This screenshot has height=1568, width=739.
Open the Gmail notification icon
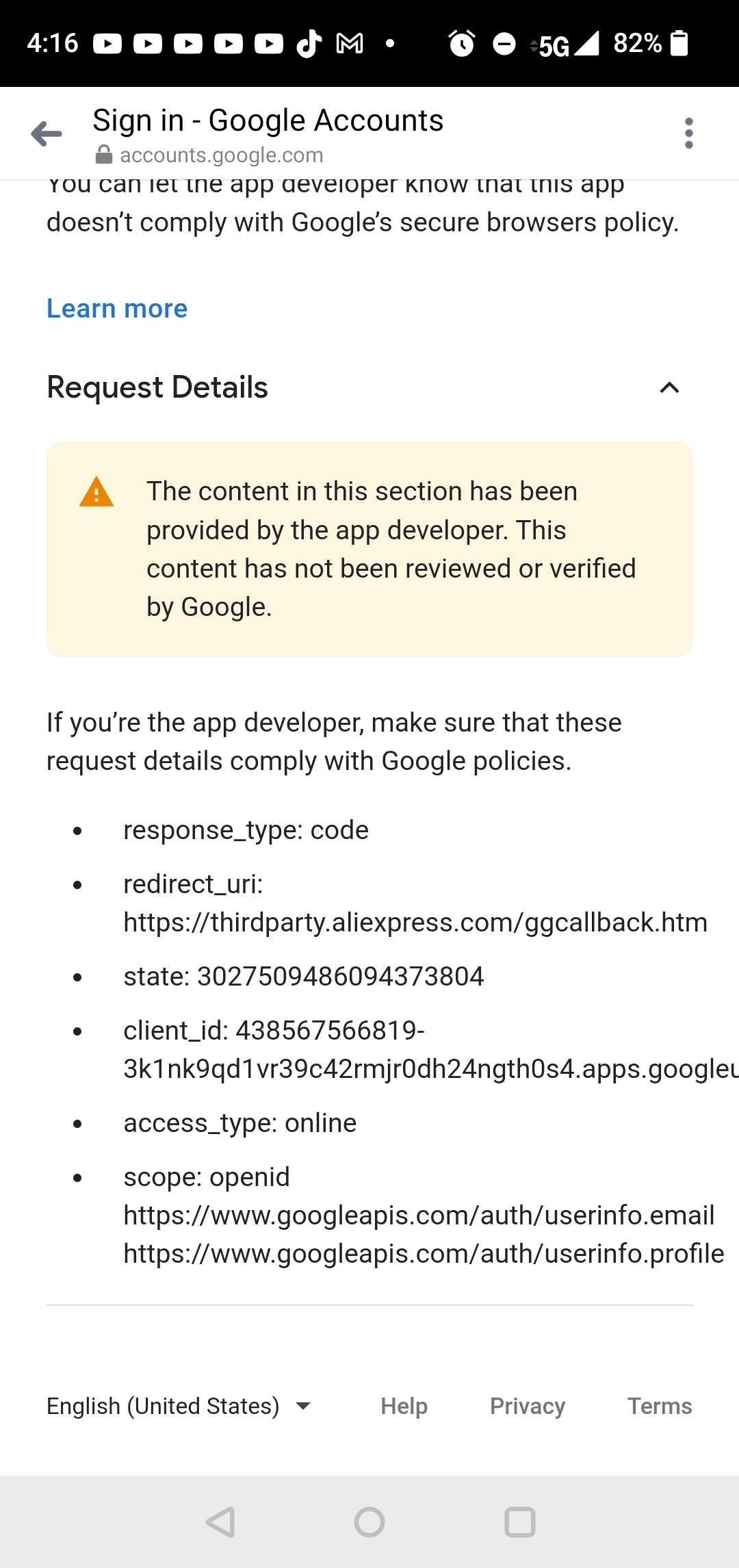click(349, 43)
